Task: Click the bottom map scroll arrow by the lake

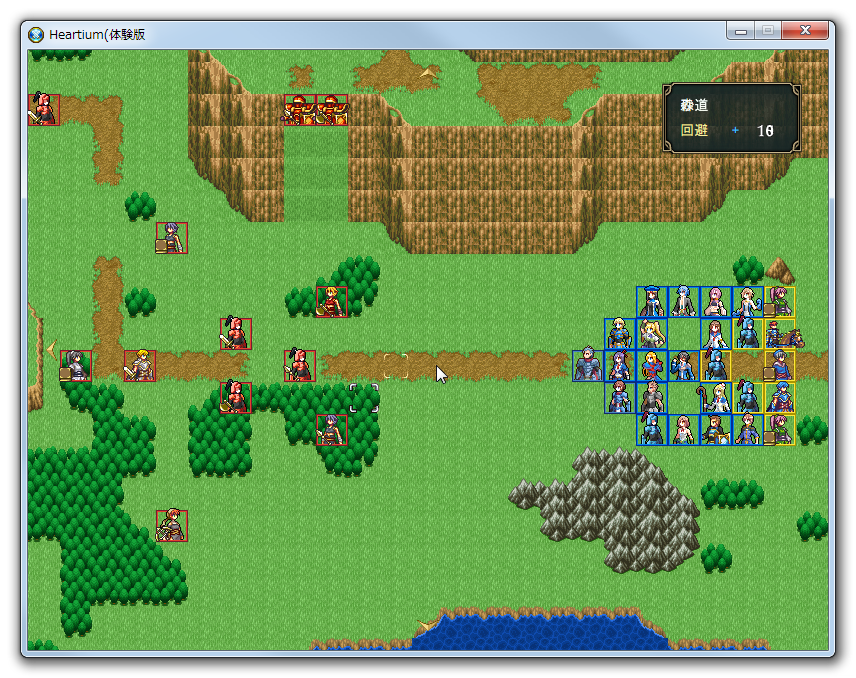Action: coord(426,625)
